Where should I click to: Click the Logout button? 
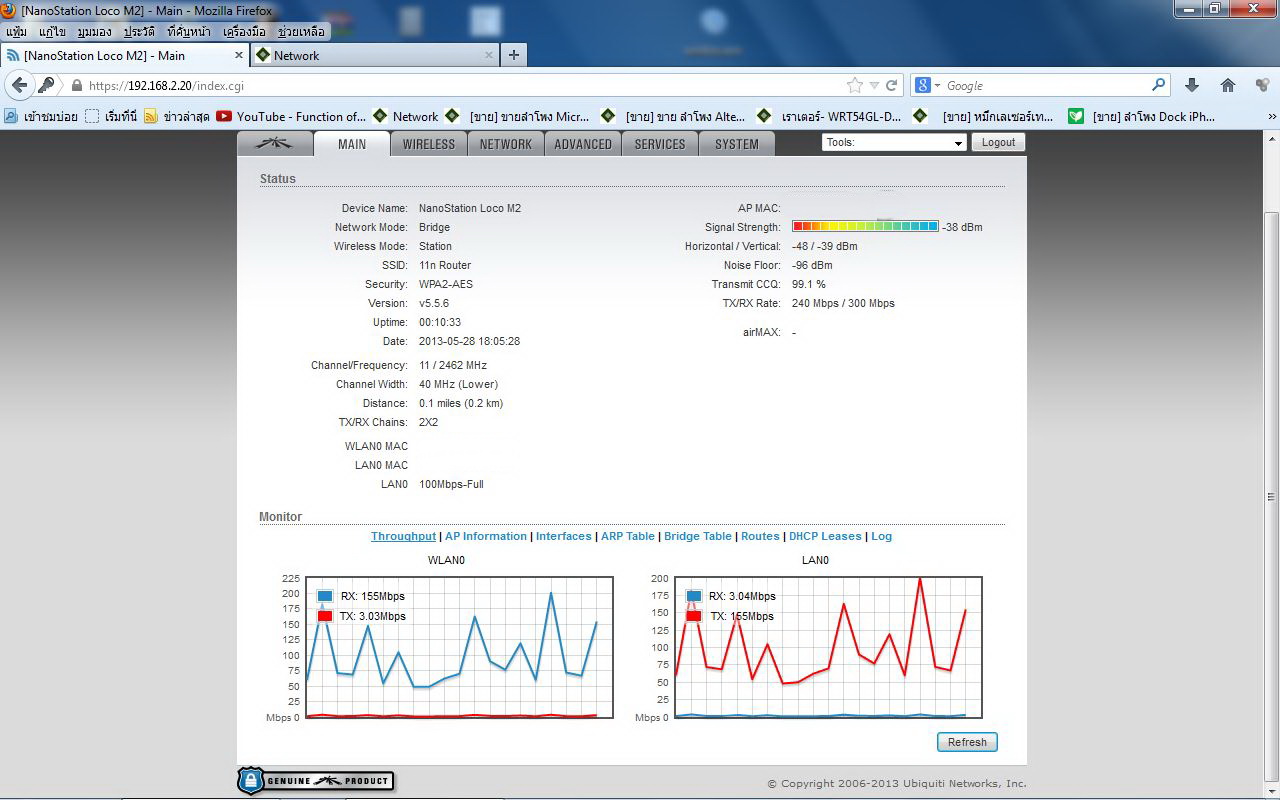point(998,142)
